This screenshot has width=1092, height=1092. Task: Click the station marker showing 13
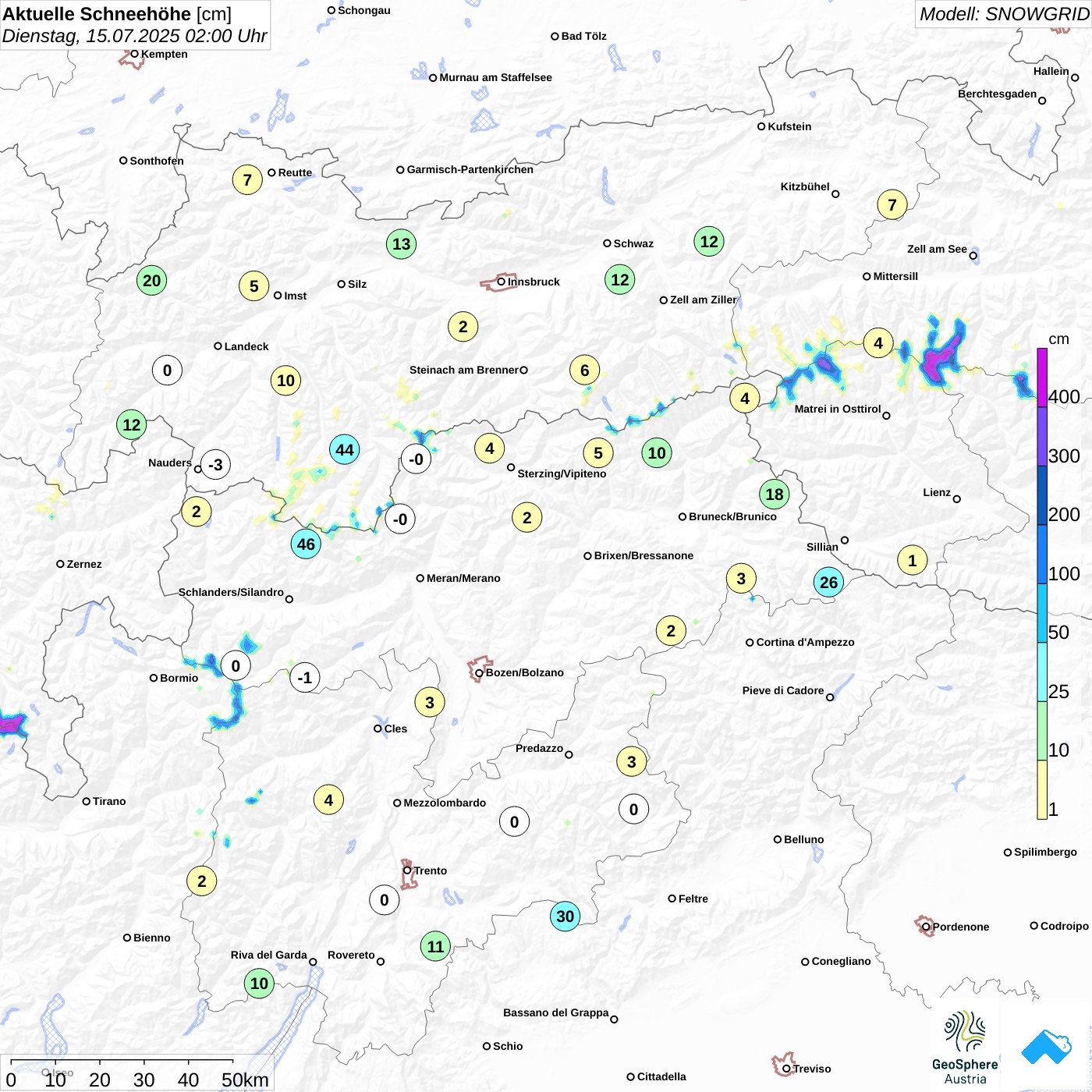pos(401,244)
